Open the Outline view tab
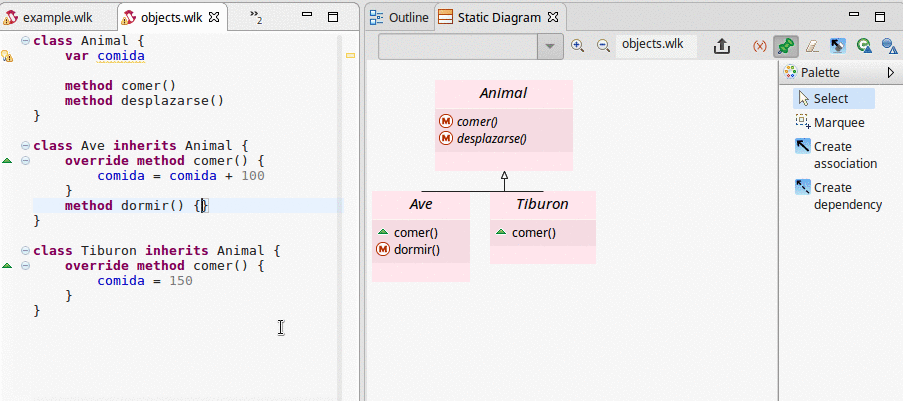 [x=400, y=17]
